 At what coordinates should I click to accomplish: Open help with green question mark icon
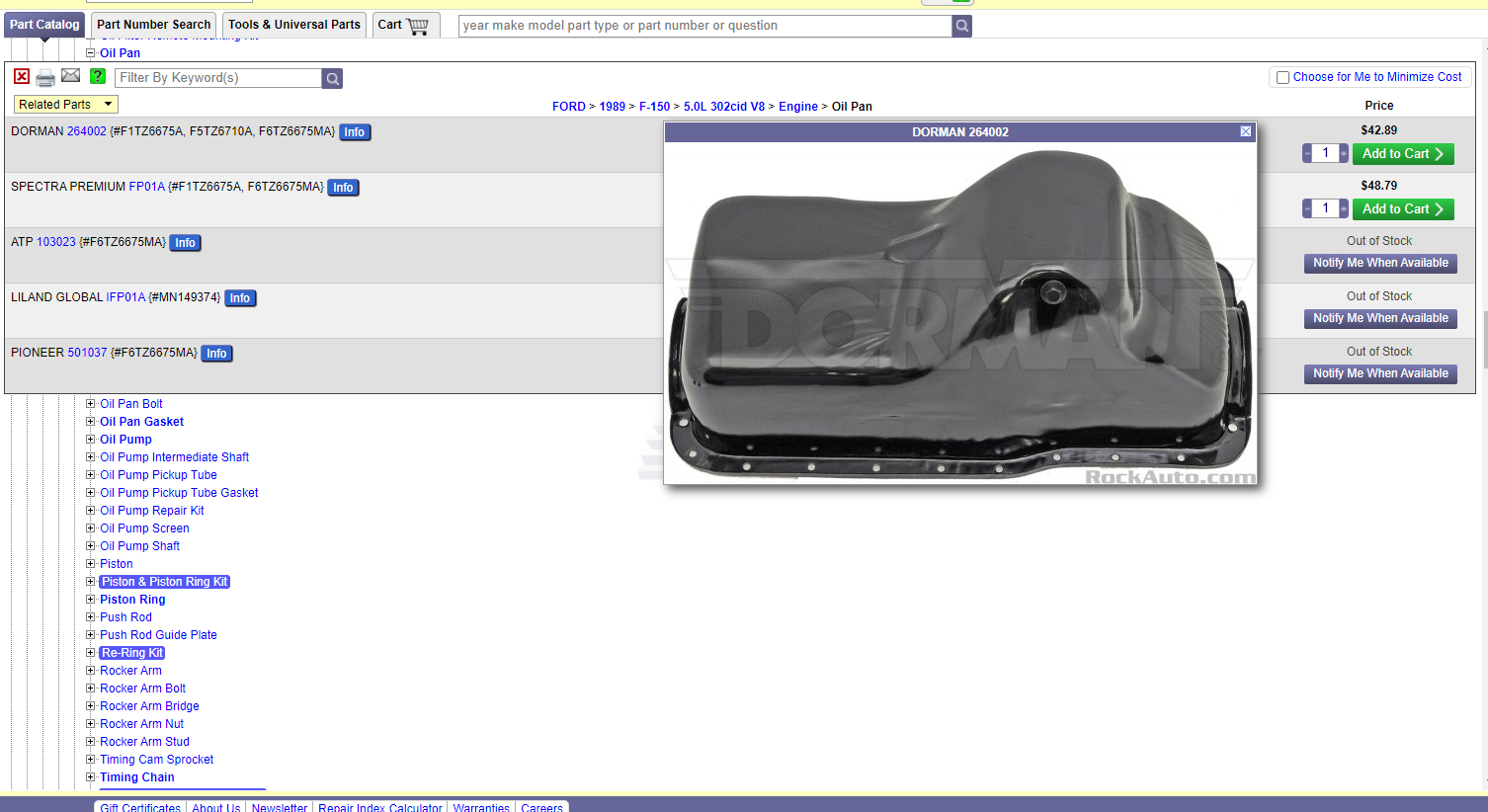coord(98,76)
